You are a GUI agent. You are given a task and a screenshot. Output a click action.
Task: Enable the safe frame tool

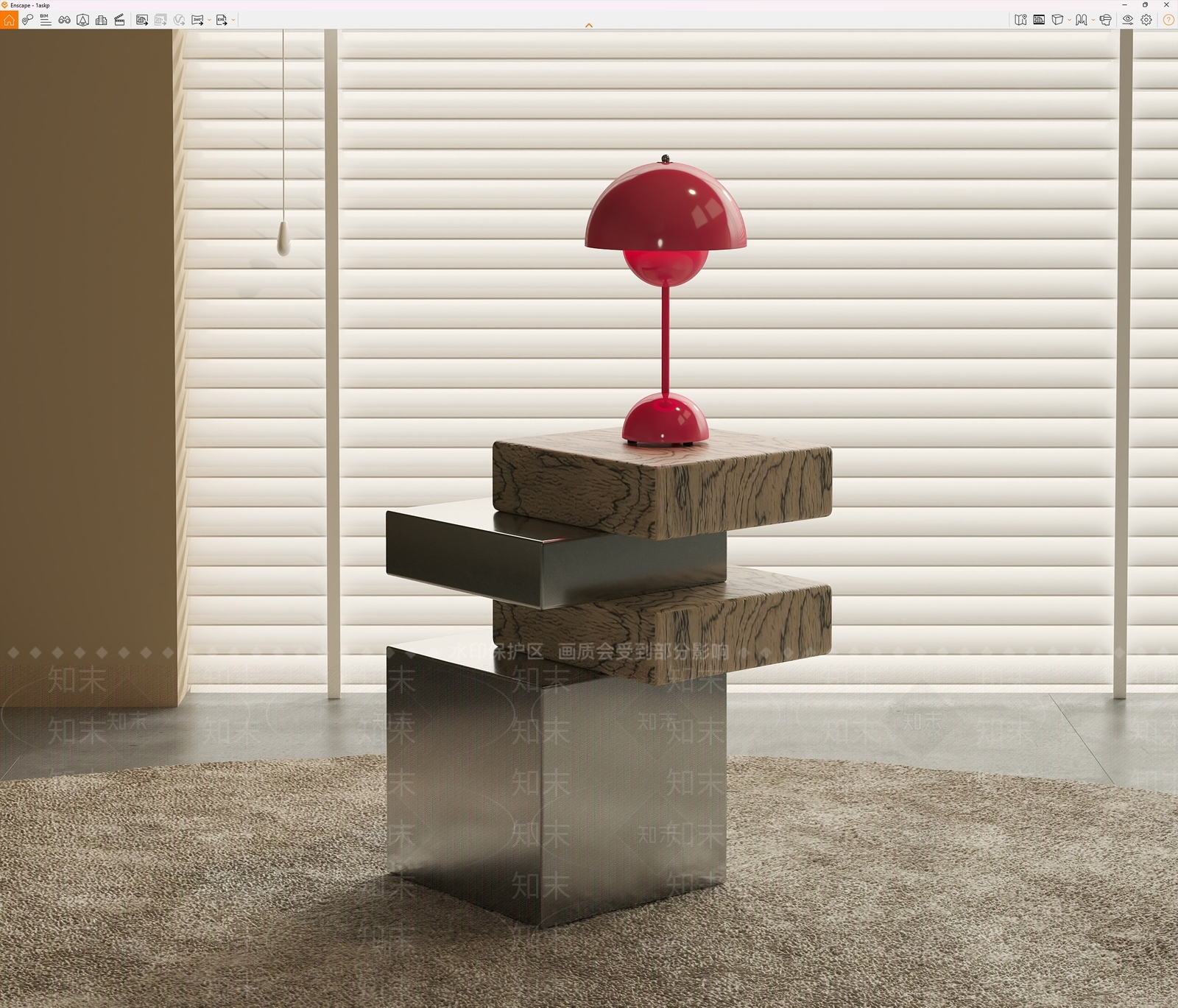point(82,20)
